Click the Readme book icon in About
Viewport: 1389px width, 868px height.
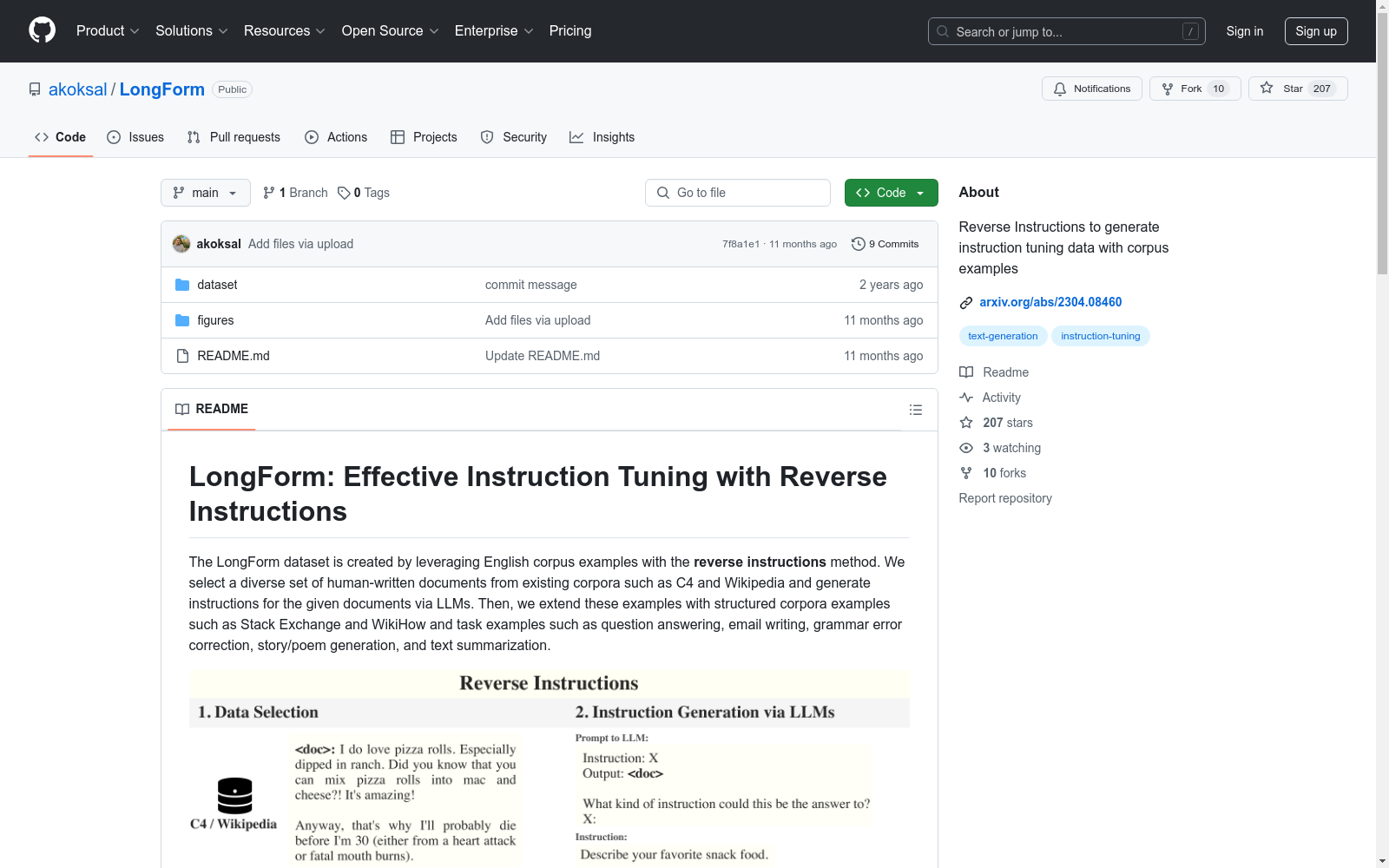tap(966, 372)
